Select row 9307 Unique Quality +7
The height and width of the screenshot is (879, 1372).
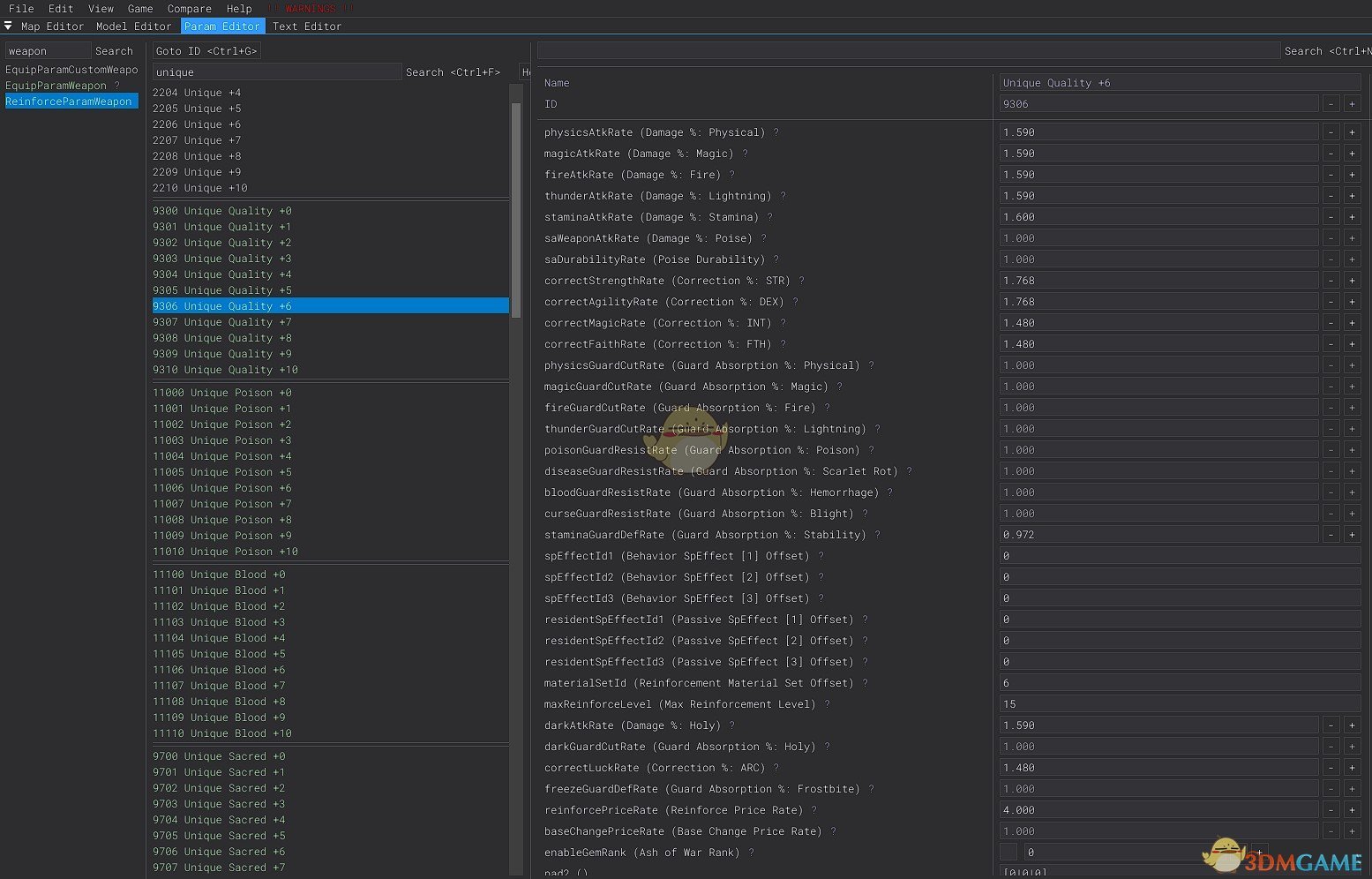pos(331,322)
